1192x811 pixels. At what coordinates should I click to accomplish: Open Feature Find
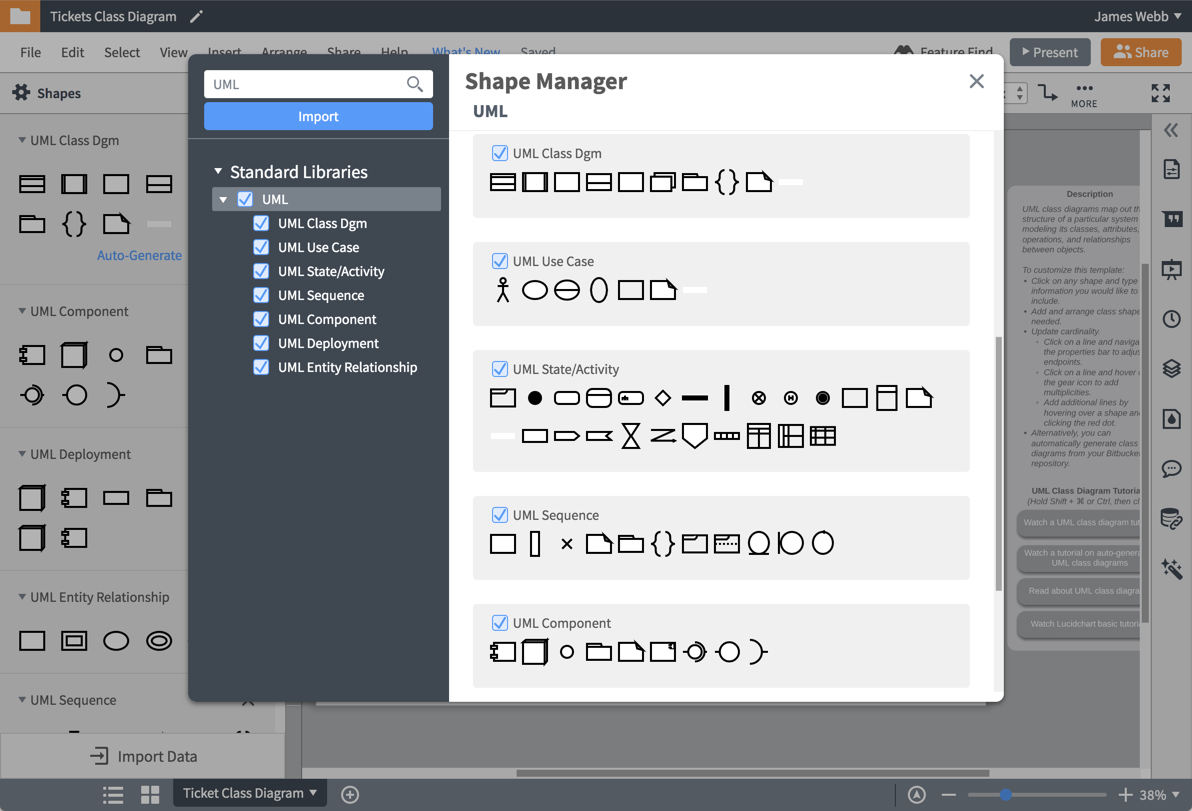tap(941, 51)
